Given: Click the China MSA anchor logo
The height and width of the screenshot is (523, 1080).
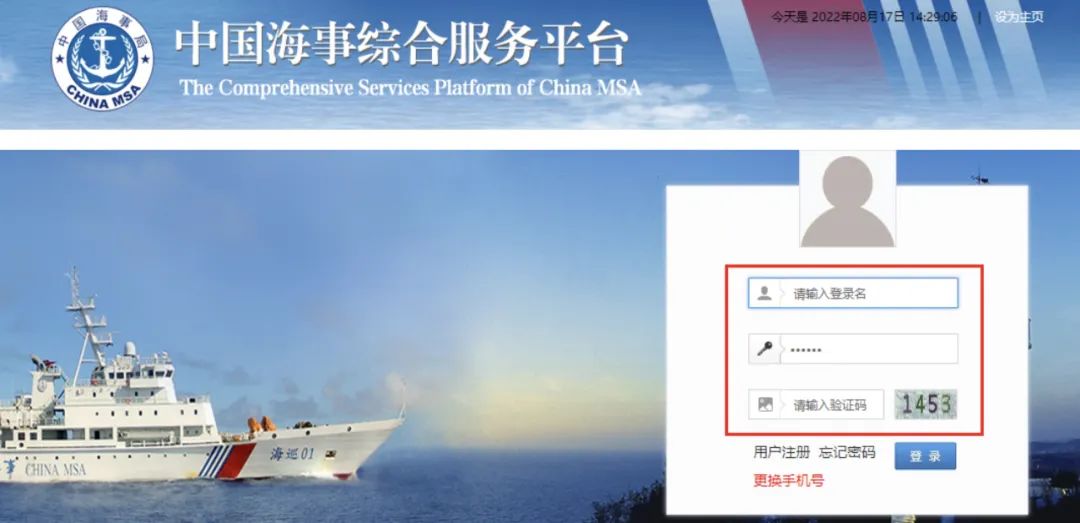Looking at the screenshot, I should (103, 59).
